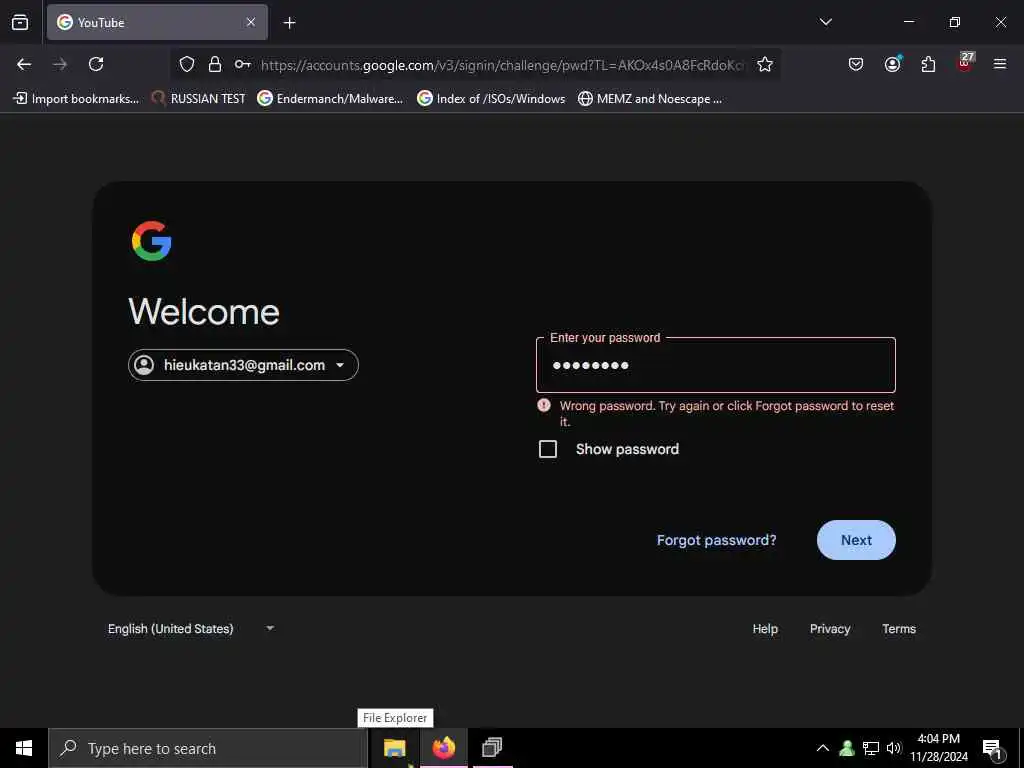Show hidden system tray icons
Image resolution: width=1024 pixels, height=768 pixels.
point(823,748)
